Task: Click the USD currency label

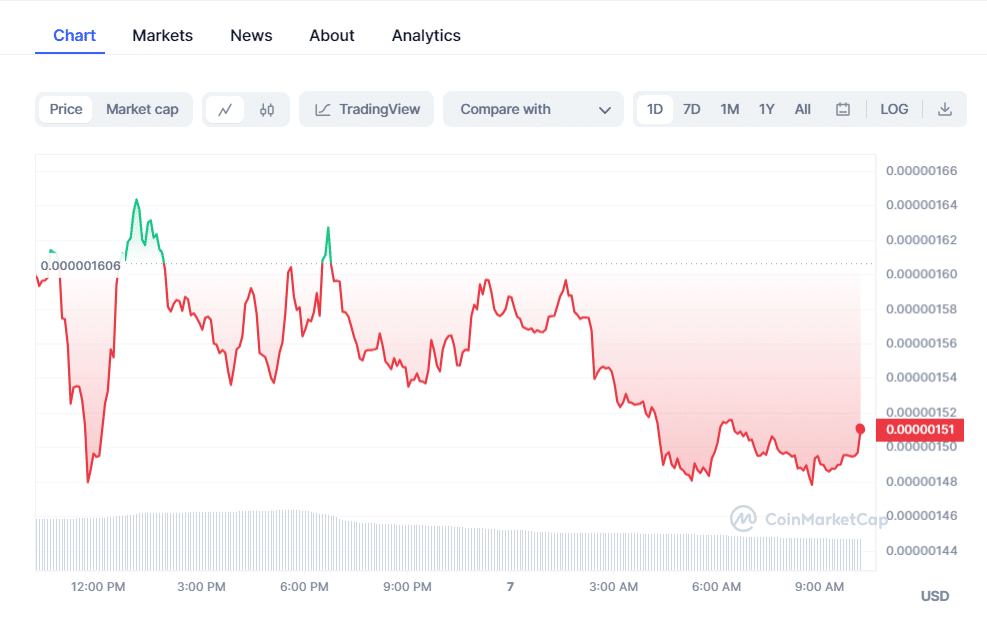Action: [935, 596]
